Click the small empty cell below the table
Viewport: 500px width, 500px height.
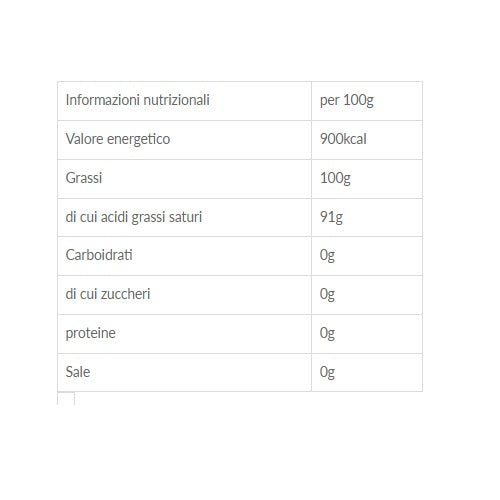coord(66,399)
